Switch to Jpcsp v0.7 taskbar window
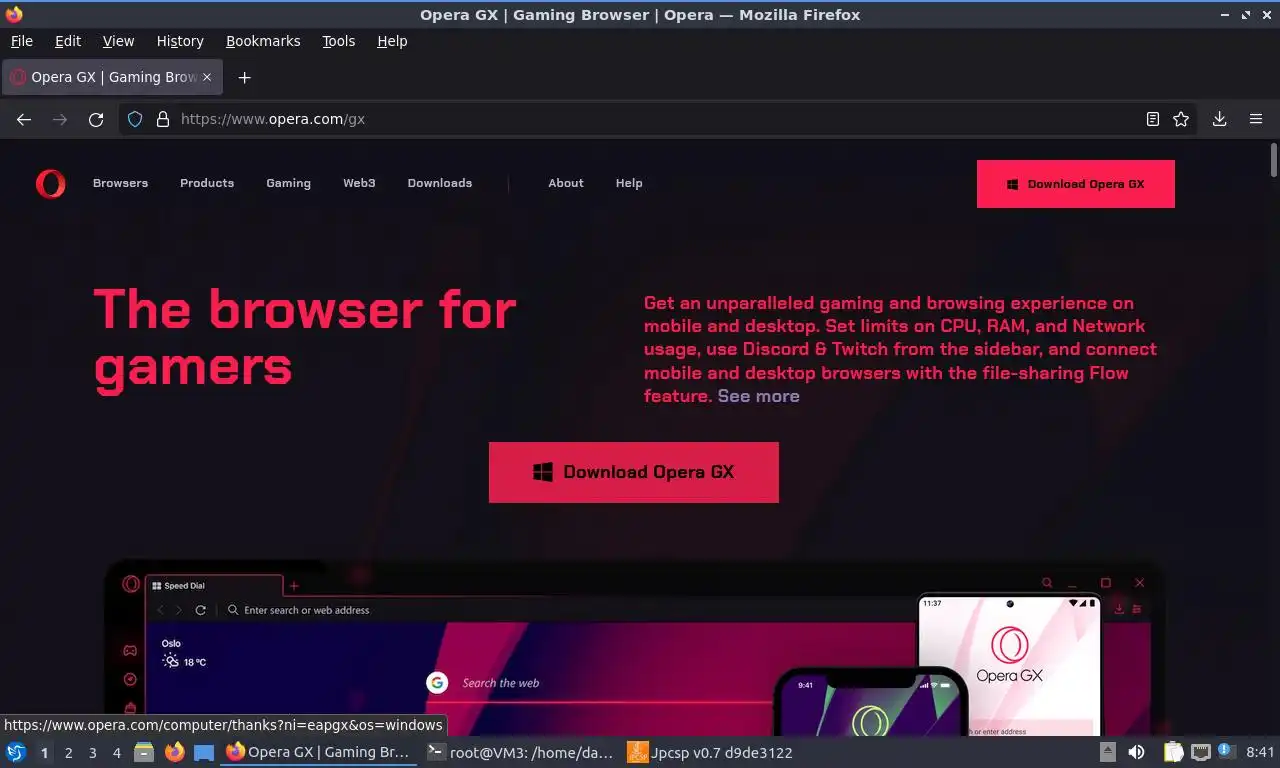 pyautogui.click(x=710, y=752)
